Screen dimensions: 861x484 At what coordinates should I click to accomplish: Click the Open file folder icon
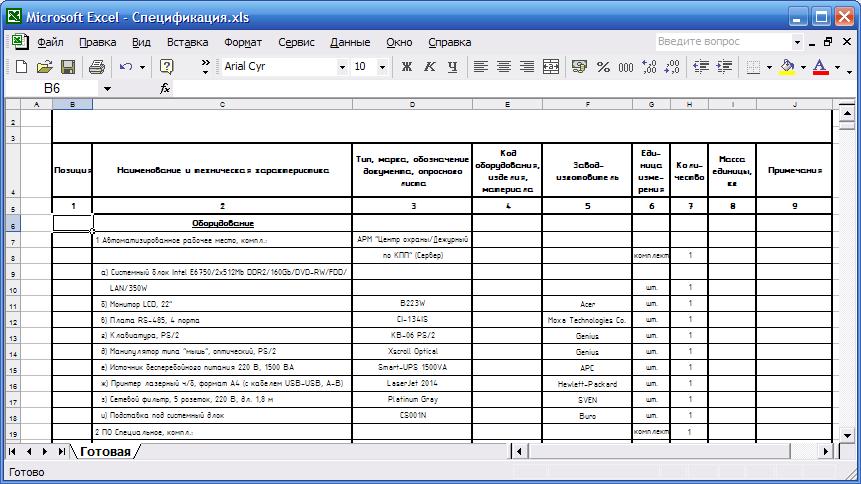(x=44, y=67)
